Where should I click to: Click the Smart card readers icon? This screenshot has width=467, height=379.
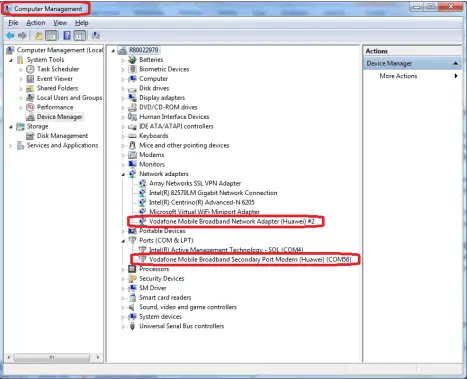(x=132, y=297)
